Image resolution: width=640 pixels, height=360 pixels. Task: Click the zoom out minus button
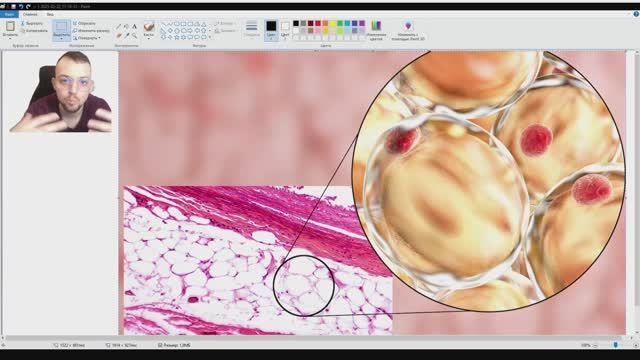pyautogui.click(x=596, y=345)
